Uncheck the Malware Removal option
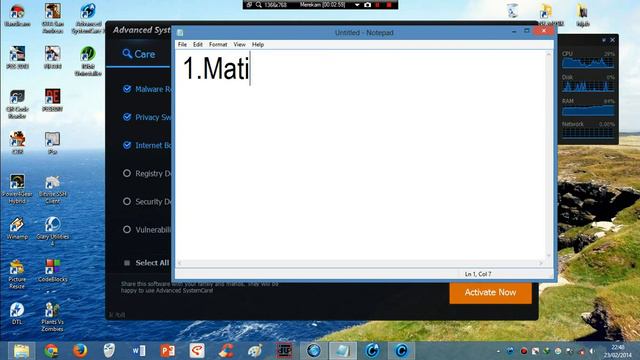640x360 pixels. (127, 89)
